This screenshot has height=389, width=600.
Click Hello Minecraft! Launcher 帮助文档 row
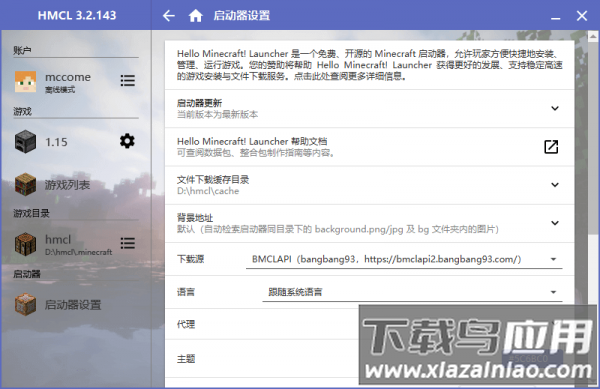click(370, 147)
